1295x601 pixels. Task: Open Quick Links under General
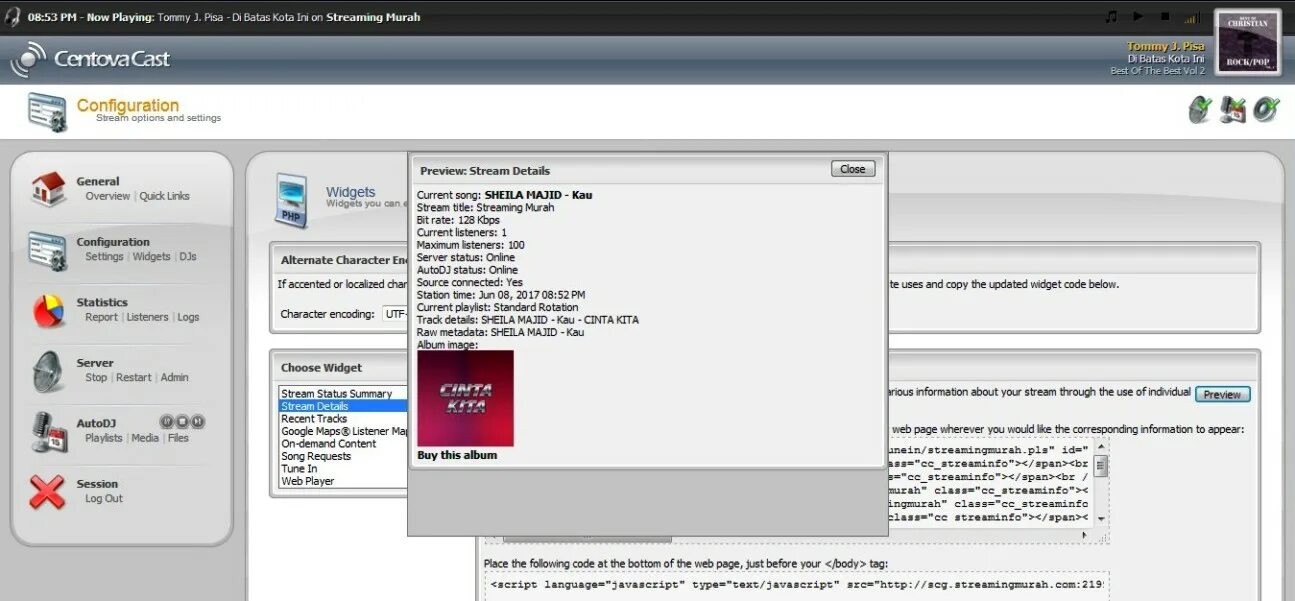tap(164, 196)
